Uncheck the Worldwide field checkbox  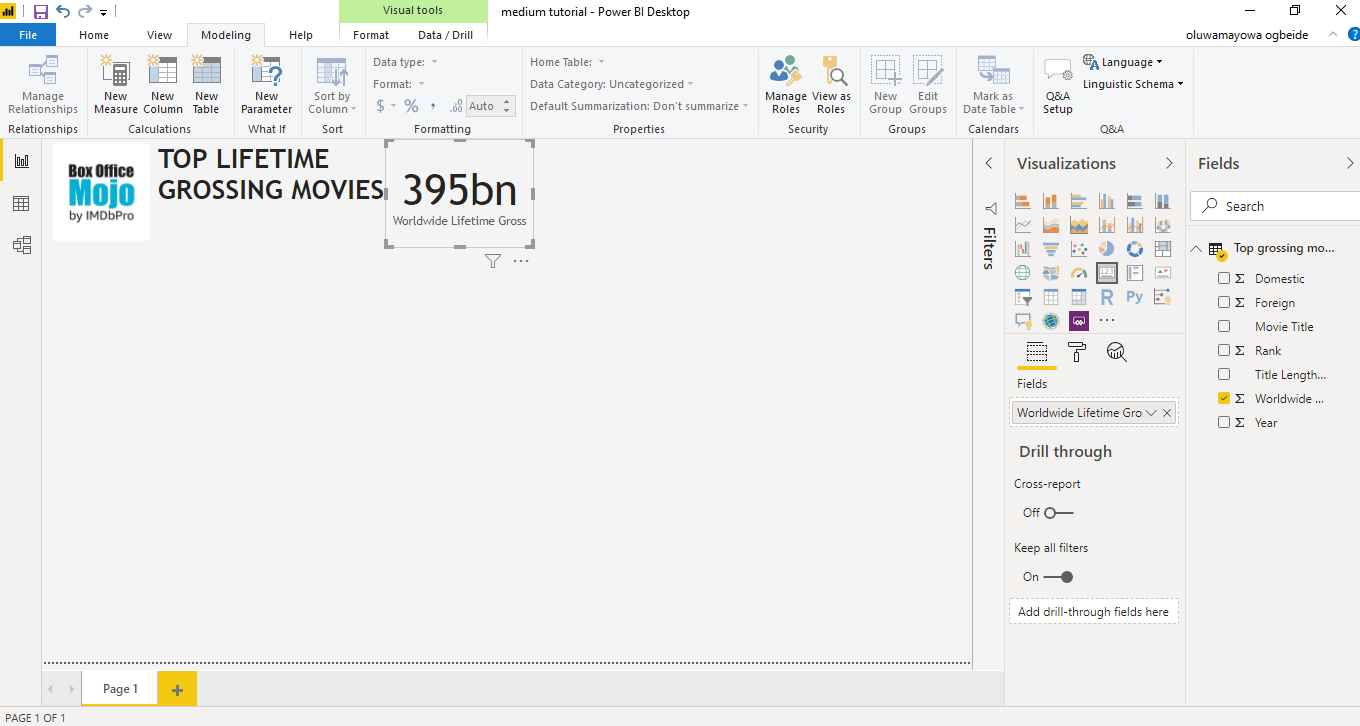(x=1224, y=398)
